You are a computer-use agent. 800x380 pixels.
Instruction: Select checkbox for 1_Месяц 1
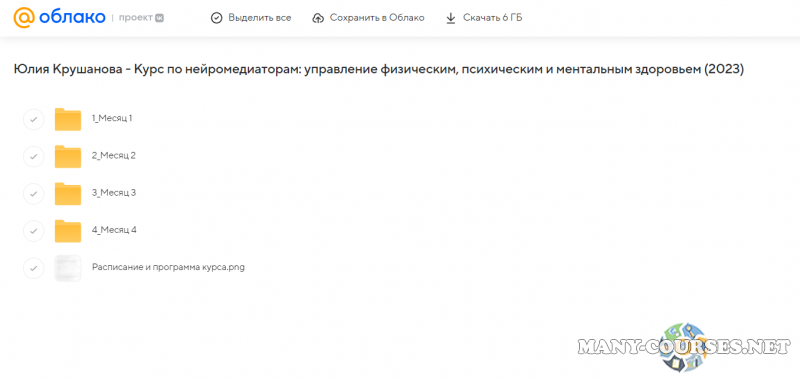[x=34, y=119]
